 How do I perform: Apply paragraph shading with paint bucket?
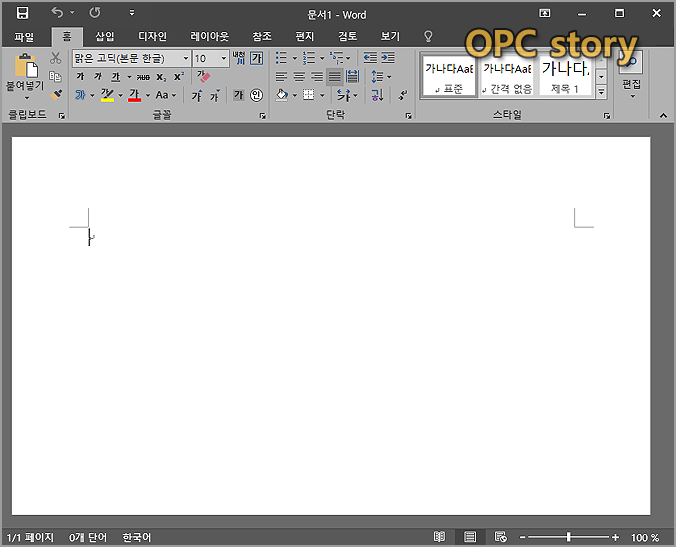click(x=282, y=95)
